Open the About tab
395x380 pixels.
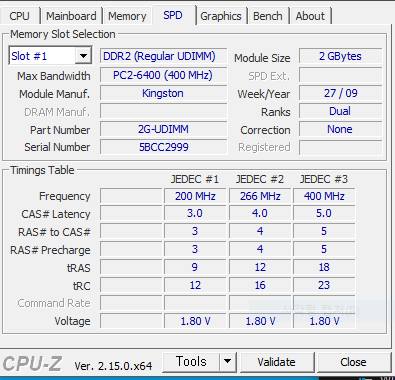click(310, 16)
